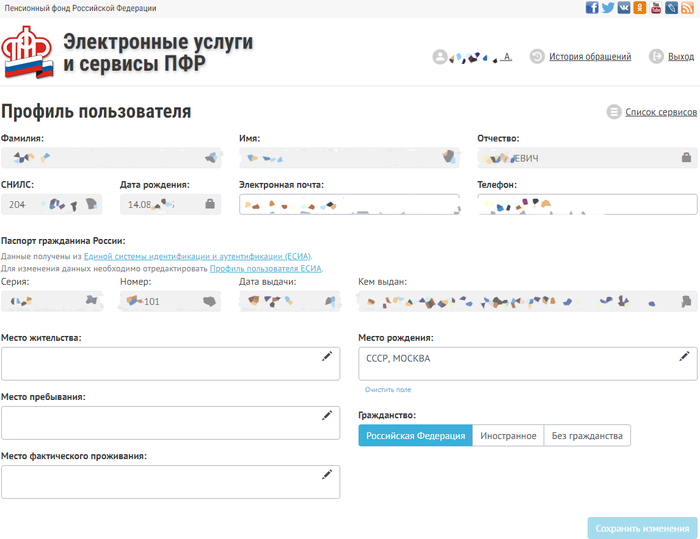
Task: Open История обращений
Action: 589,57
